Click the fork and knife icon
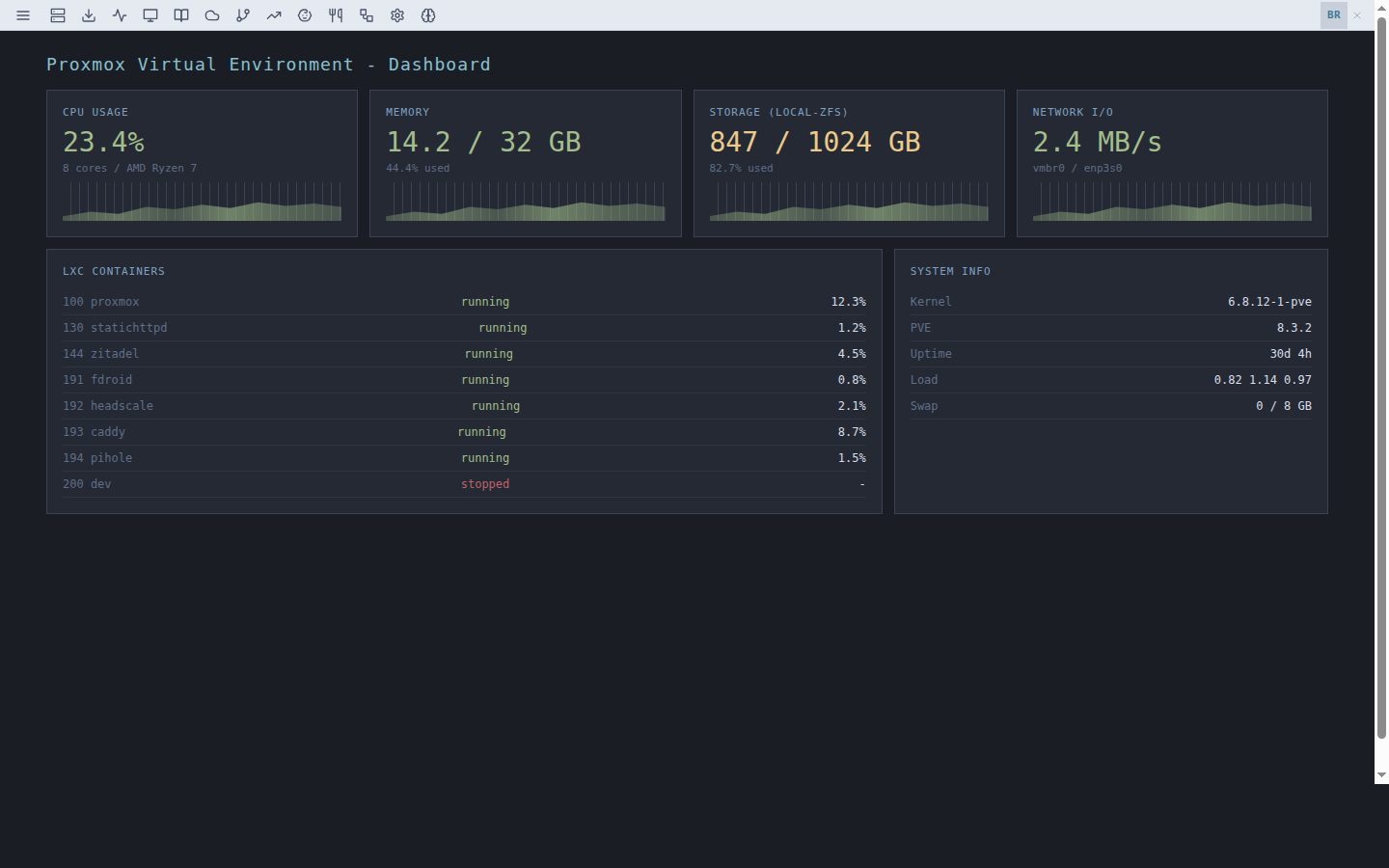 click(336, 15)
